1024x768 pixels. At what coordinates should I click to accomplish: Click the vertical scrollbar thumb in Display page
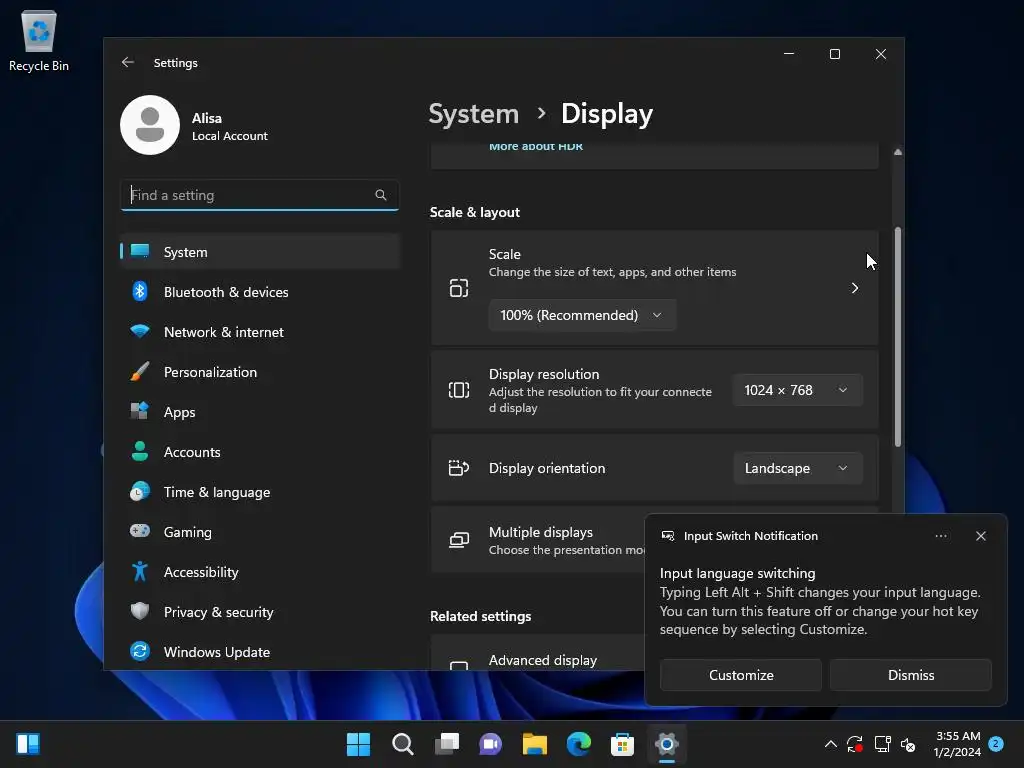(898, 337)
